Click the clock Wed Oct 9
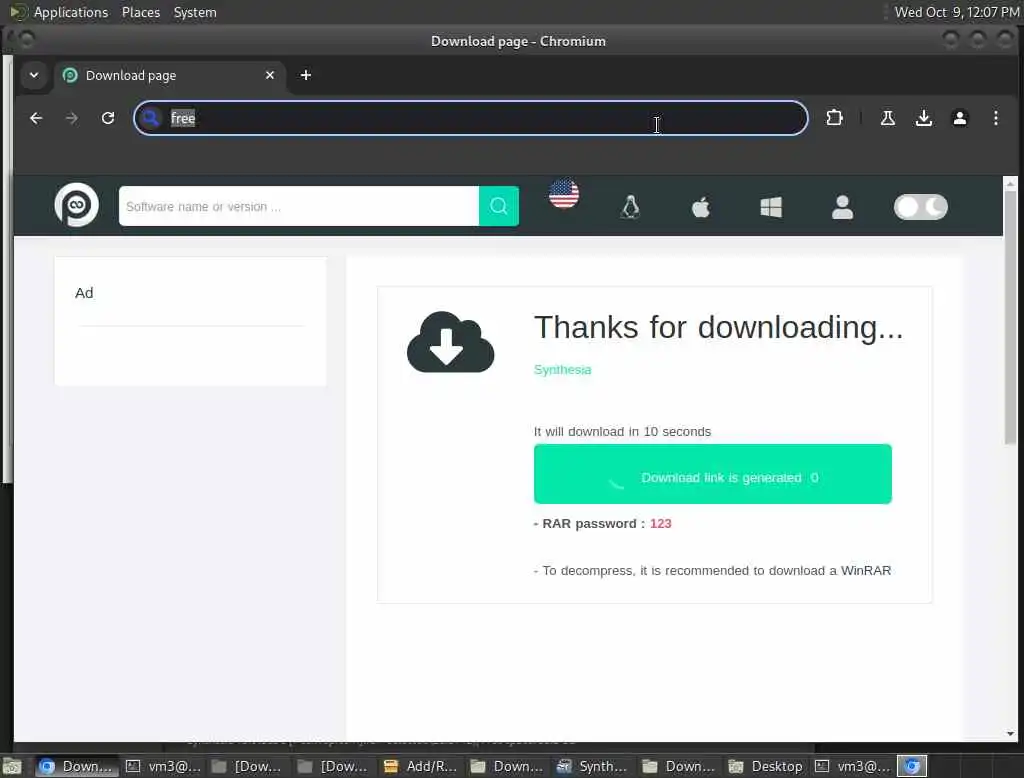The height and width of the screenshot is (778, 1024). tap(957, 12)
